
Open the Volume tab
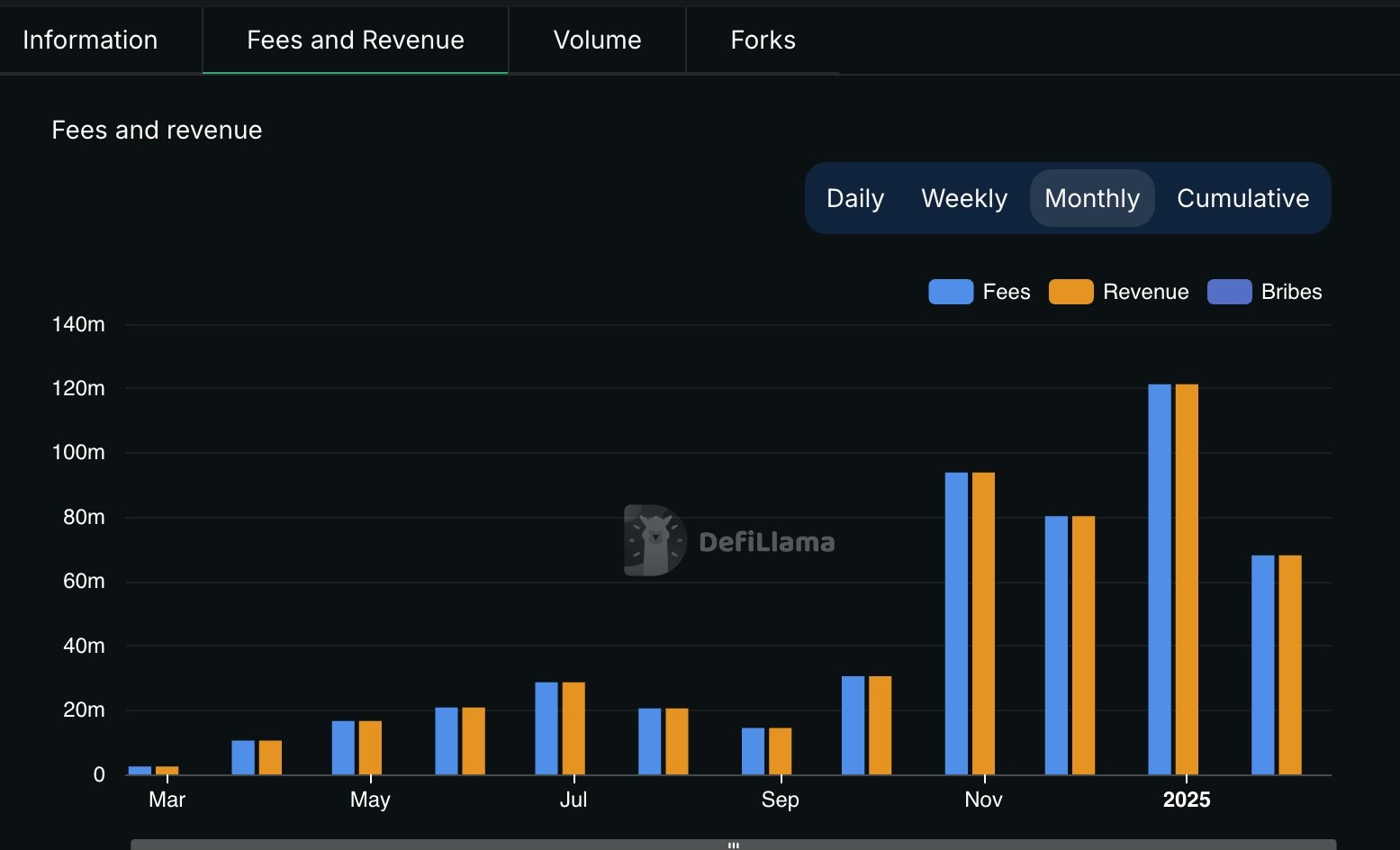pyautogui.click(x=597, y=40)
